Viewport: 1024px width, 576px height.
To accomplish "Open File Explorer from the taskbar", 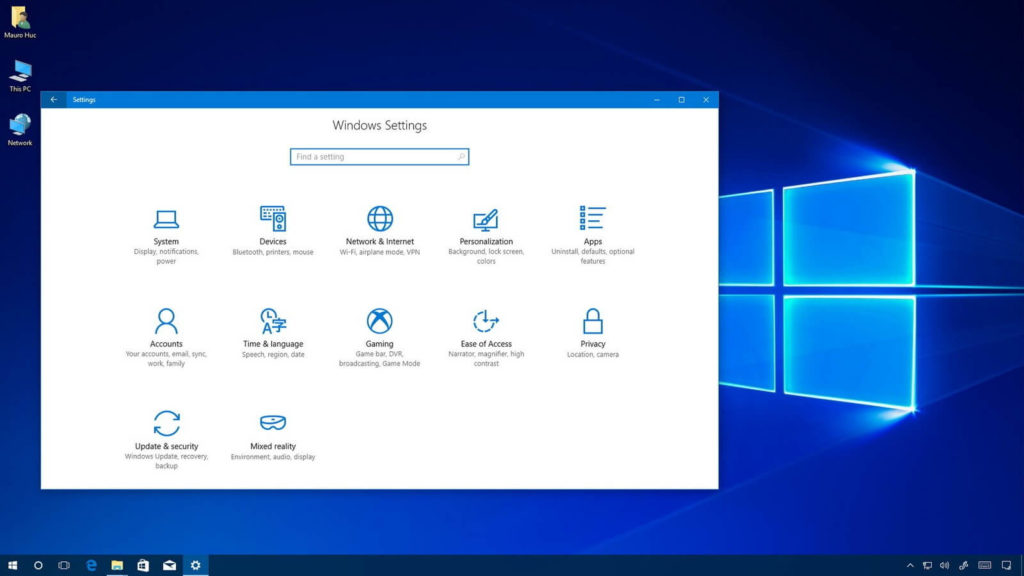I will 117,565.
